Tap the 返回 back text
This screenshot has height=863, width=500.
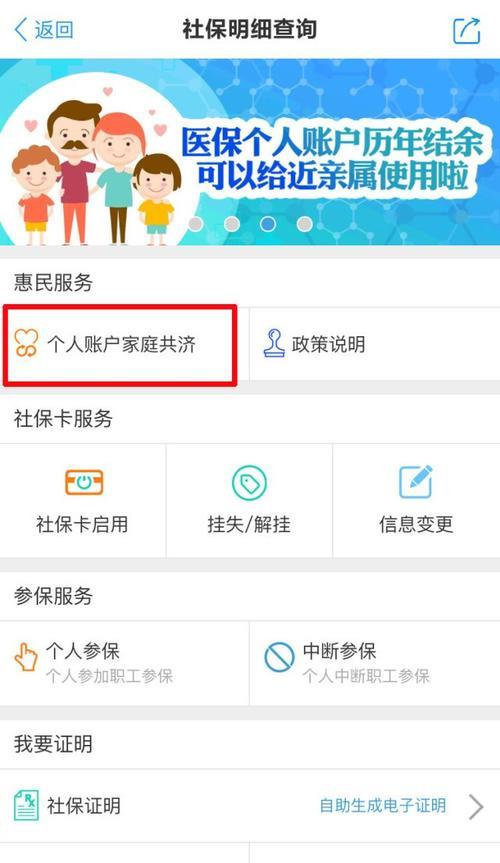tap(54, 30)
